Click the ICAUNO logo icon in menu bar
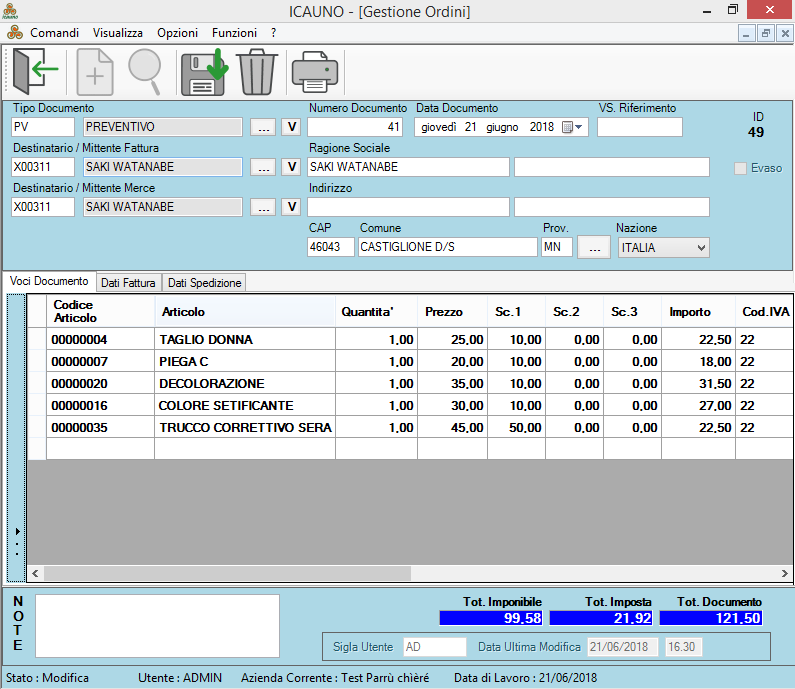795x689 pixels. coord(15,33)
